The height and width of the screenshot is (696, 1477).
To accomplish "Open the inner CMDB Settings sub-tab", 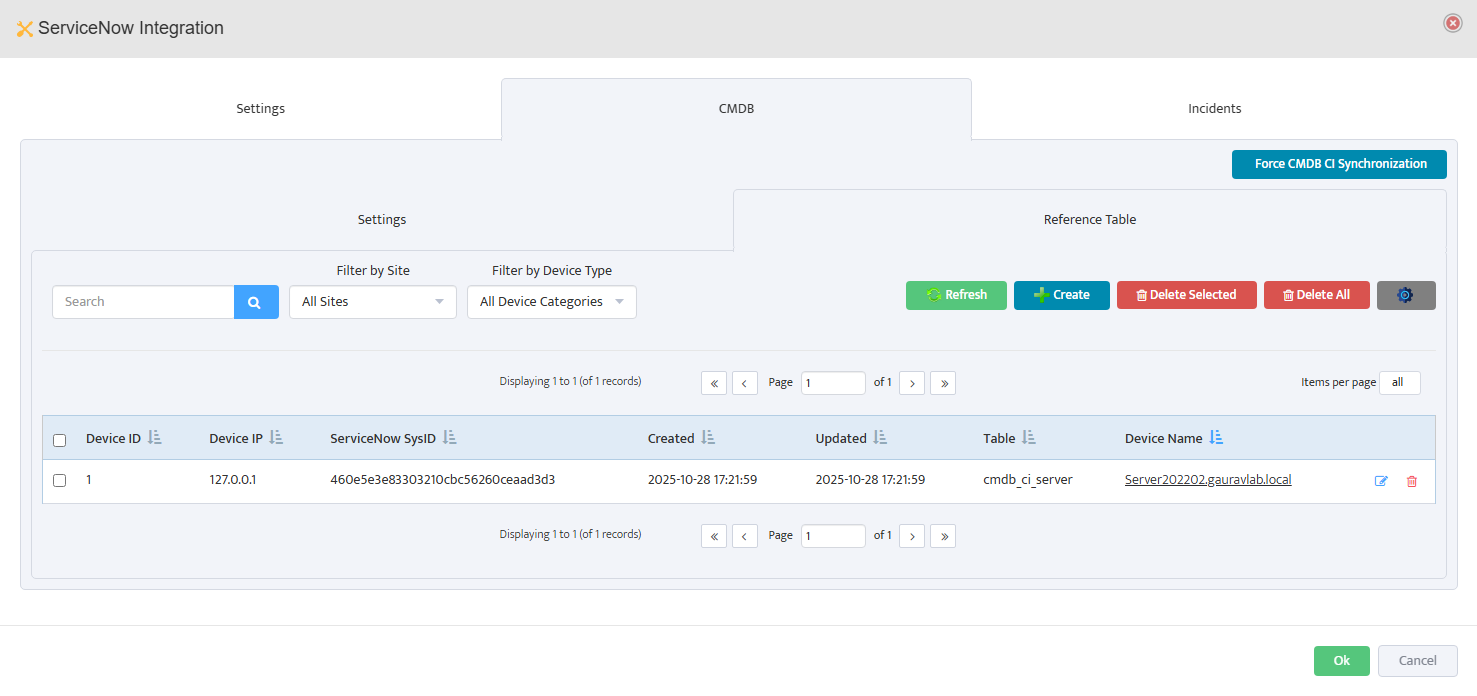I will (x=382, y=220).
